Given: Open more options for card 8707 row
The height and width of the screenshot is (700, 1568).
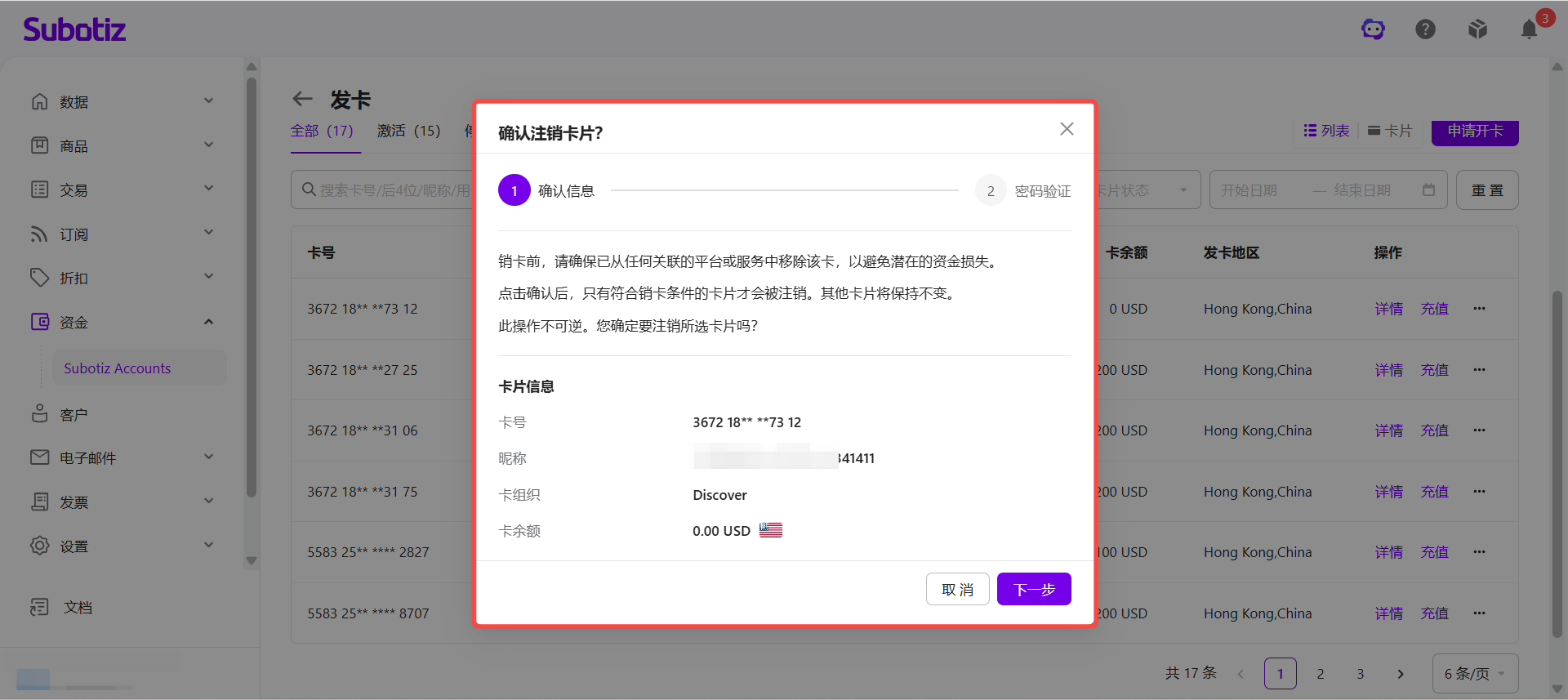Looking at the screenshot, I should pos(1479,613).
